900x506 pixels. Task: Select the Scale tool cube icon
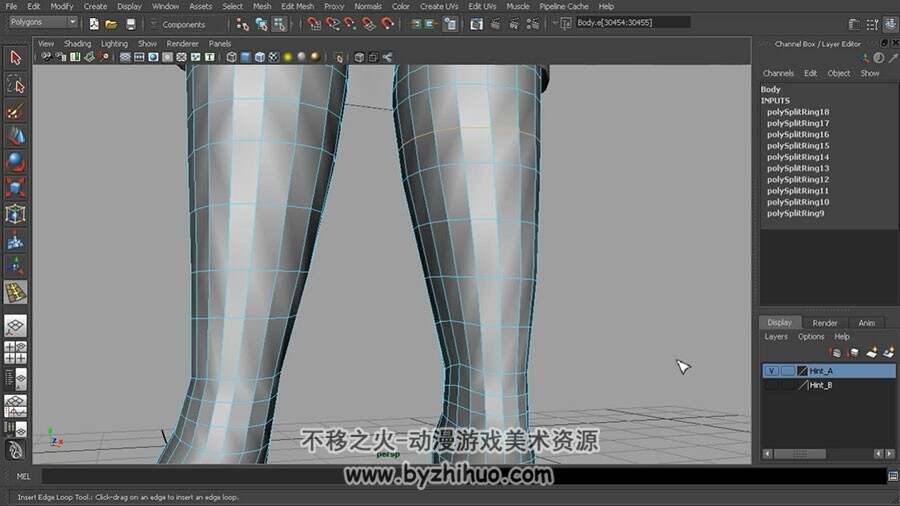coord(15,188)
